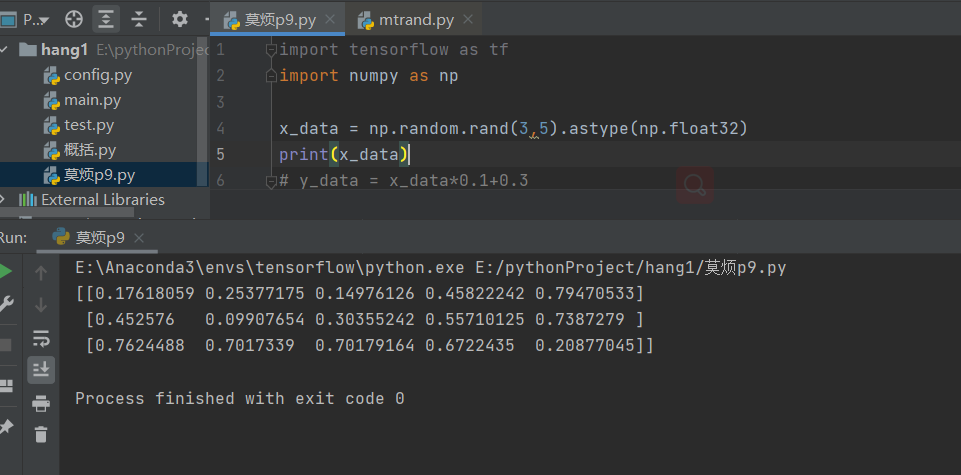The height and width of the screenshot is (475, 961).
Task: Click the Project tool window icon
Action: 7,20
